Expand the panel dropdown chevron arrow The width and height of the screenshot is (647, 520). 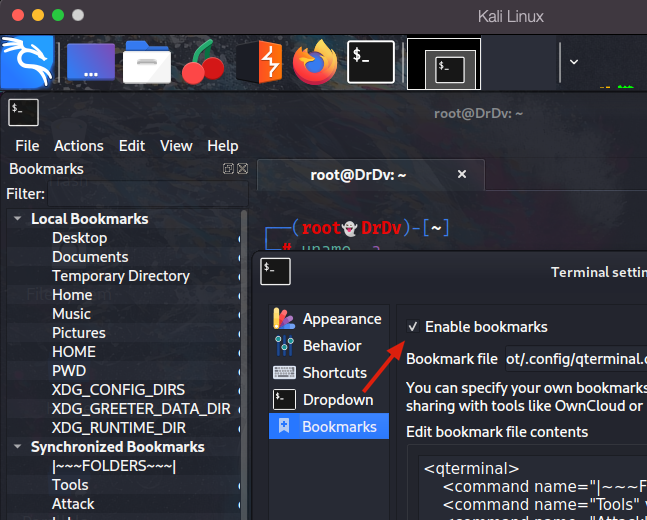(573, 61)
